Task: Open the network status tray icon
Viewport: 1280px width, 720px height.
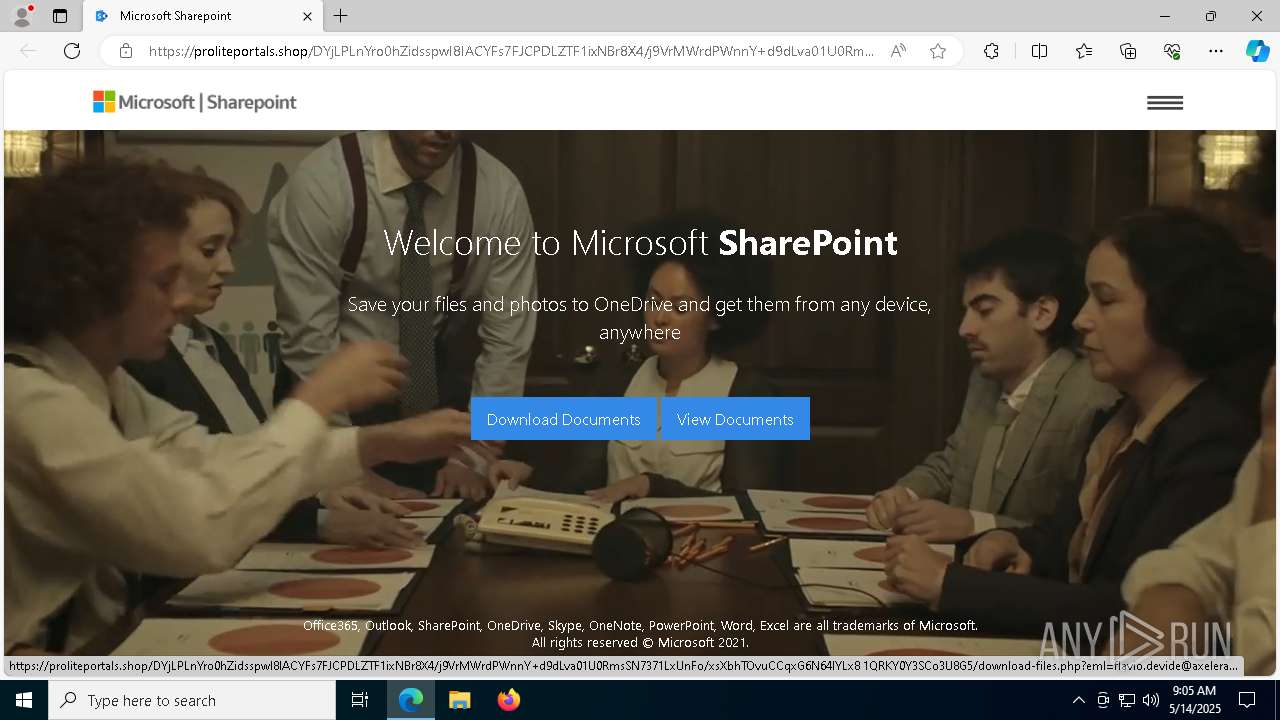Action: [1127, 700]
